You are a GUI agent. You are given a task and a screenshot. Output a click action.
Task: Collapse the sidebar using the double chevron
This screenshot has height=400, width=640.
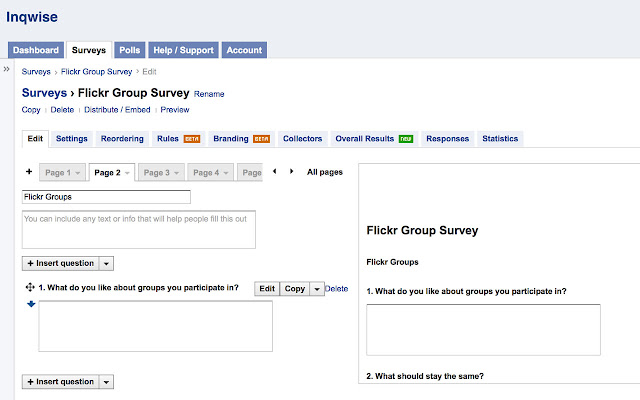pos(6,70)
